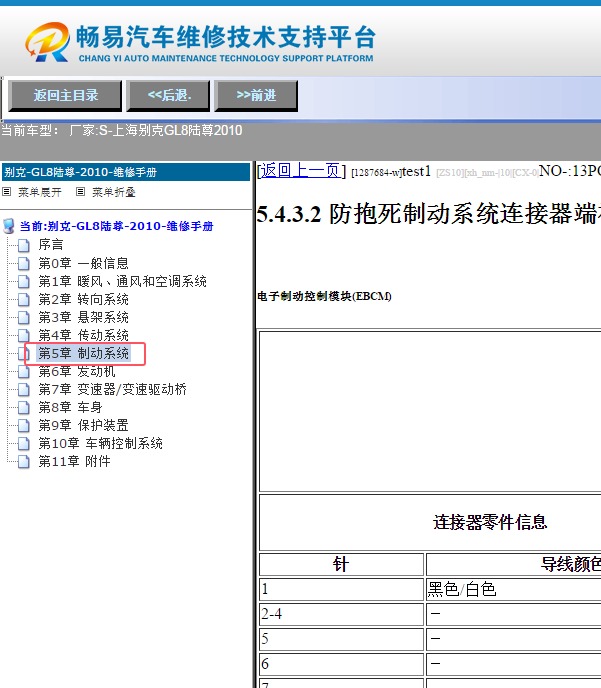Open 第10章 车辆控制系统
The height and width of the screenshot is (688, 601).
[x=100, y=443]
